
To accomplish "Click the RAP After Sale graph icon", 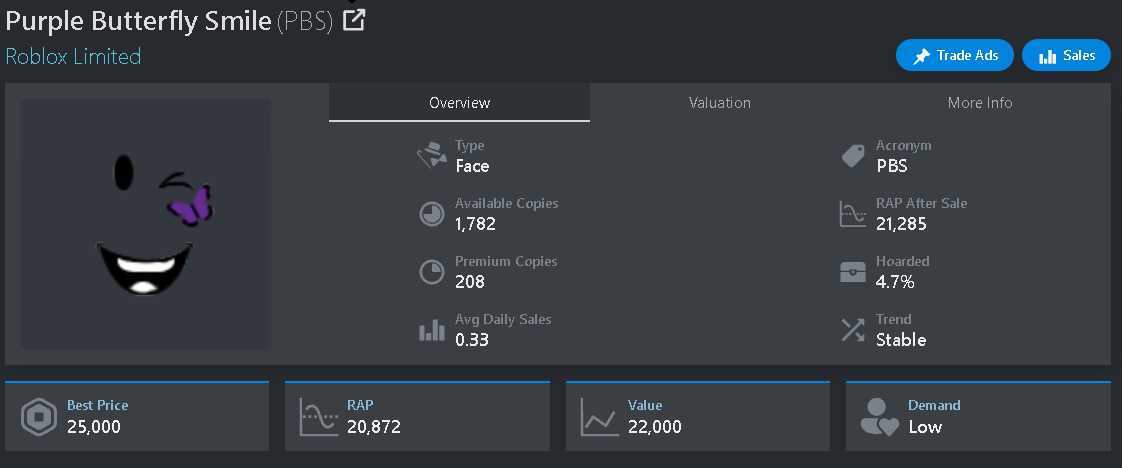I will (853, 214).
